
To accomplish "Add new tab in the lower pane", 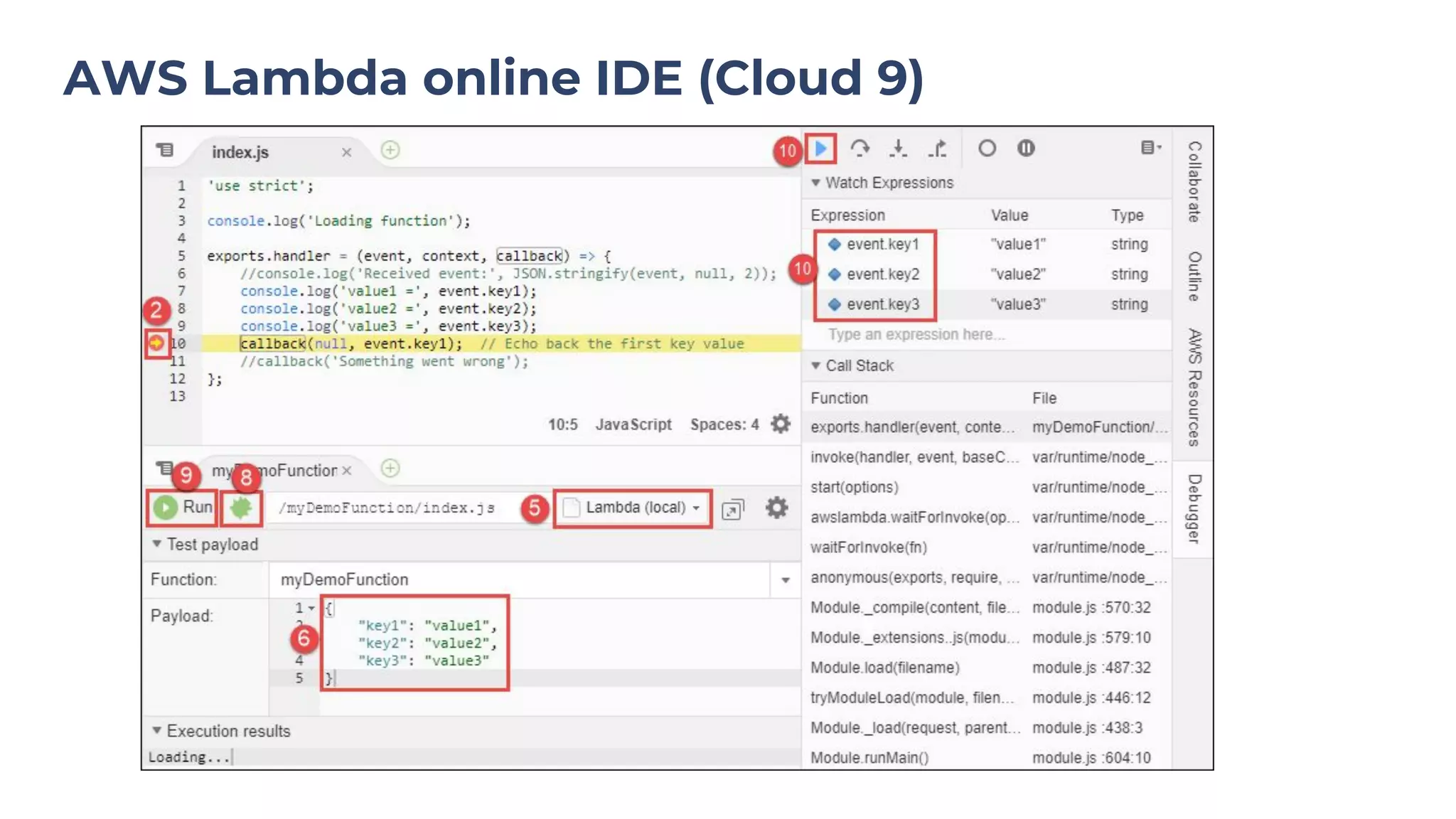I will pos(390,468).
